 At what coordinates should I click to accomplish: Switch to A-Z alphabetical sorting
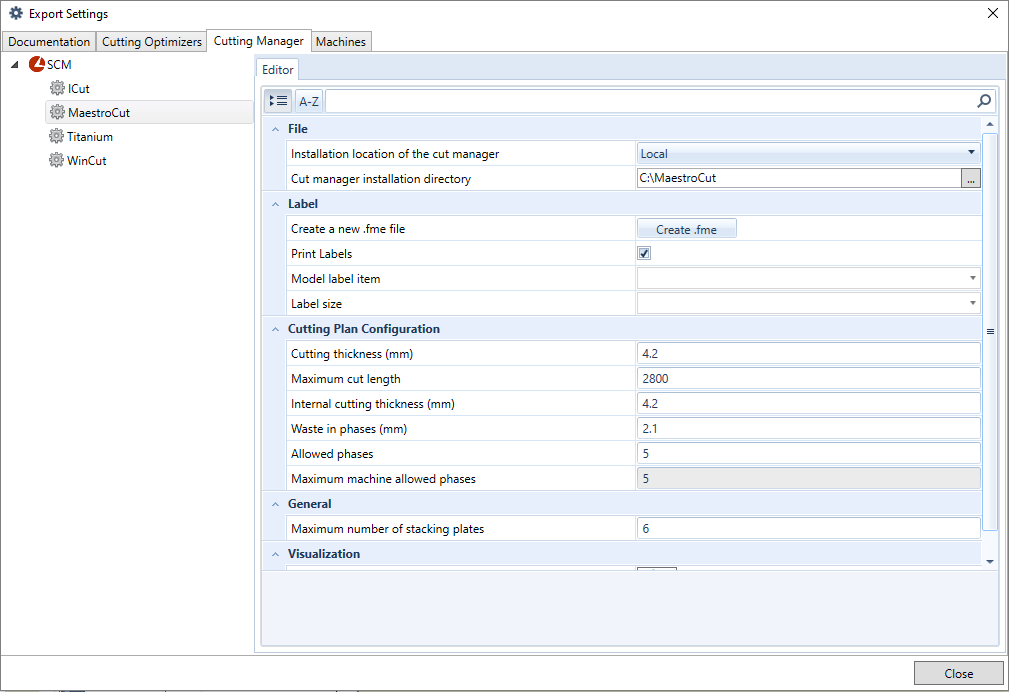309,101
